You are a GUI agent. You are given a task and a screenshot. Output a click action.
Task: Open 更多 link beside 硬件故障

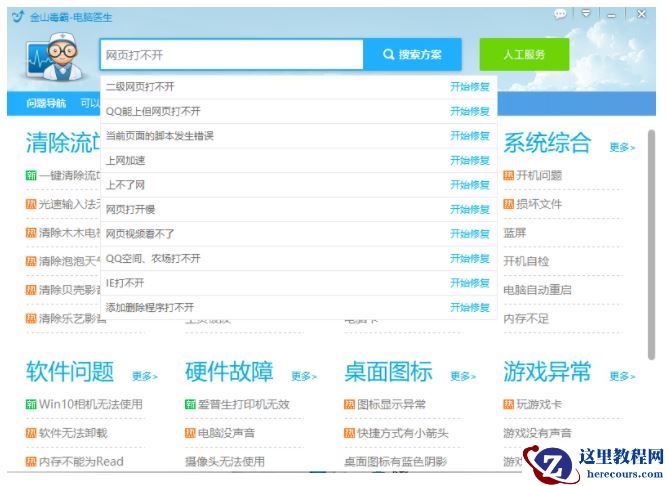point(304,376)
